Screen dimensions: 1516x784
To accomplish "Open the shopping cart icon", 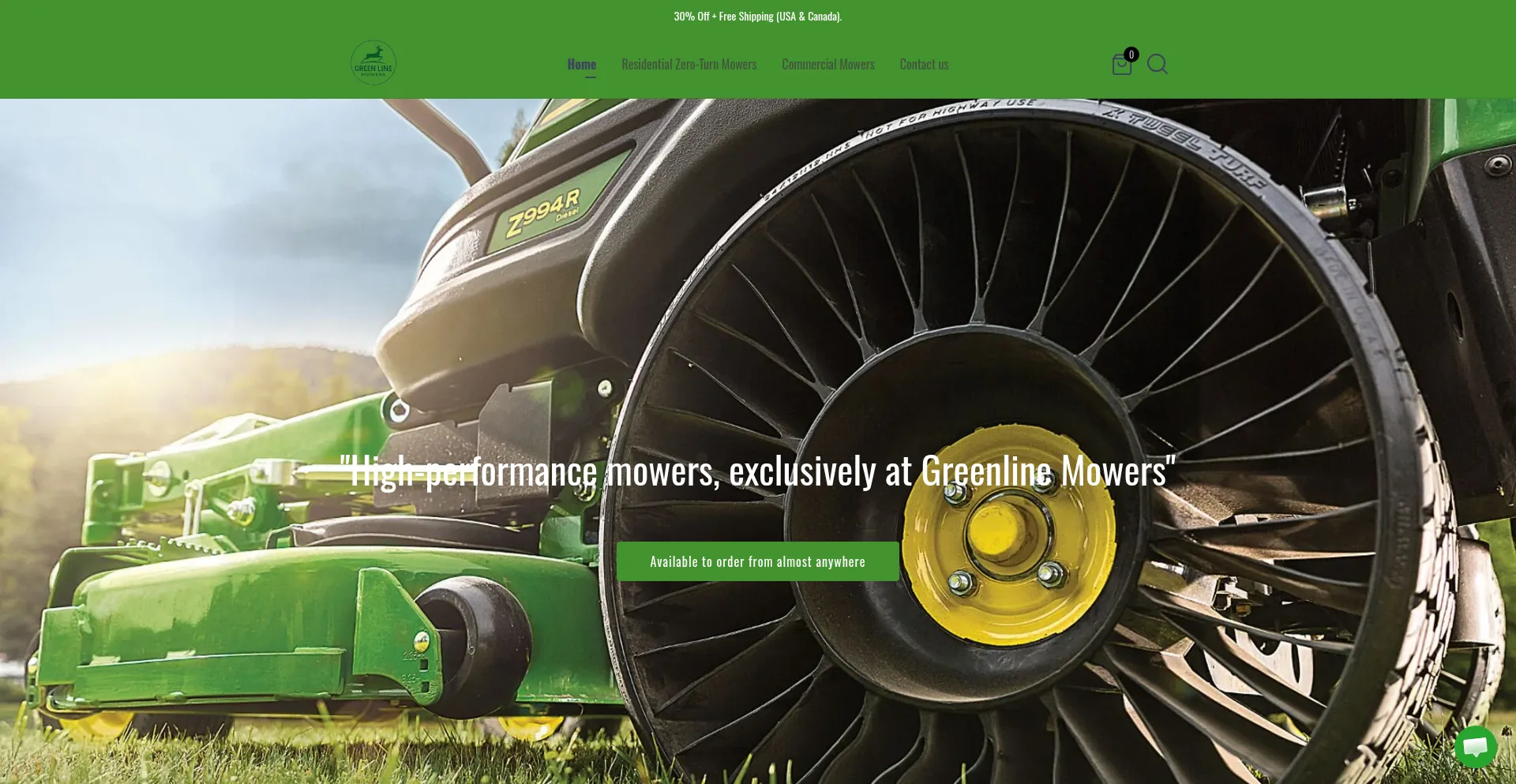I will [1121, 65].
